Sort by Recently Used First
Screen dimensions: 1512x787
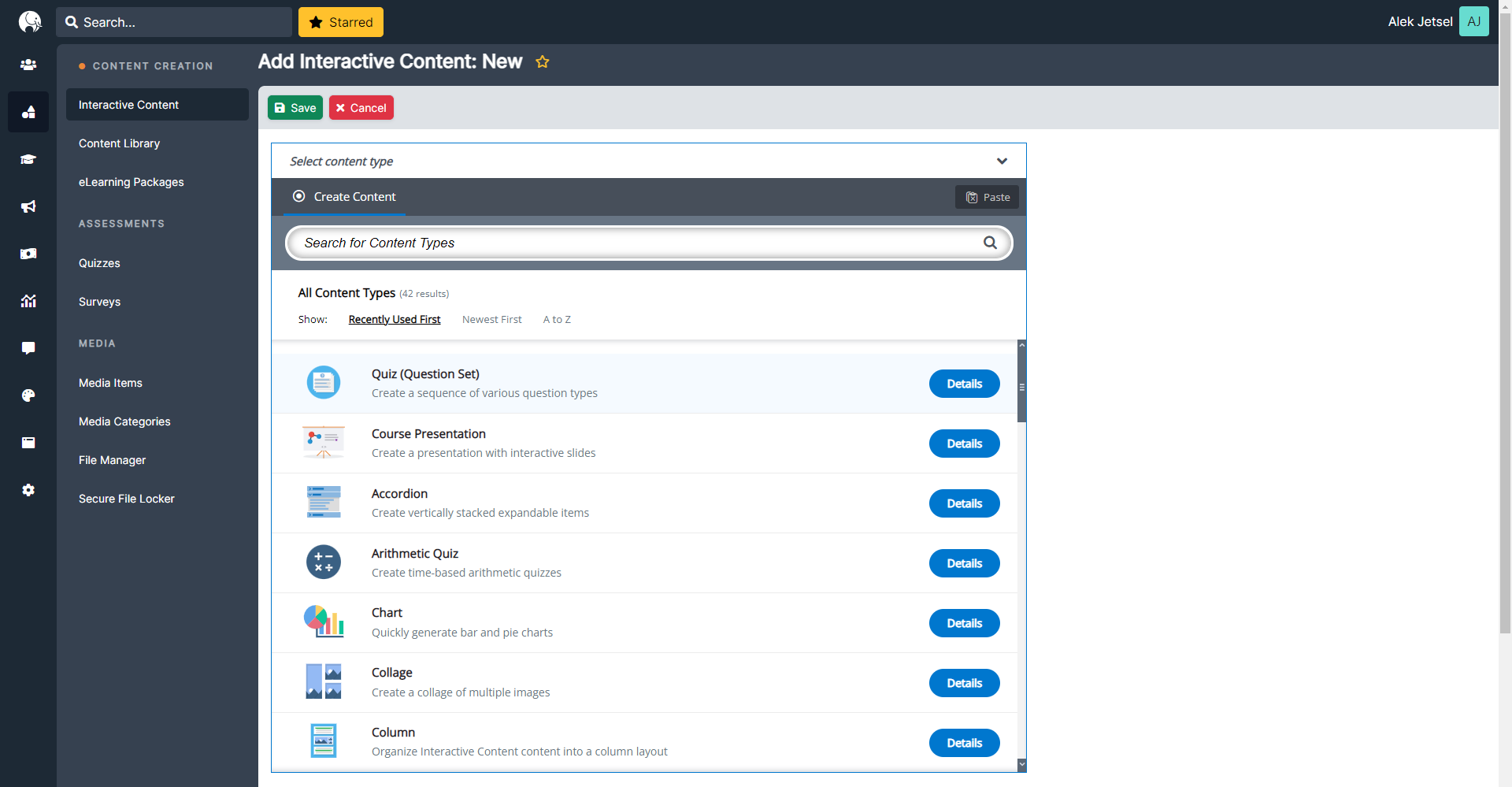click(x=395, y=319)
